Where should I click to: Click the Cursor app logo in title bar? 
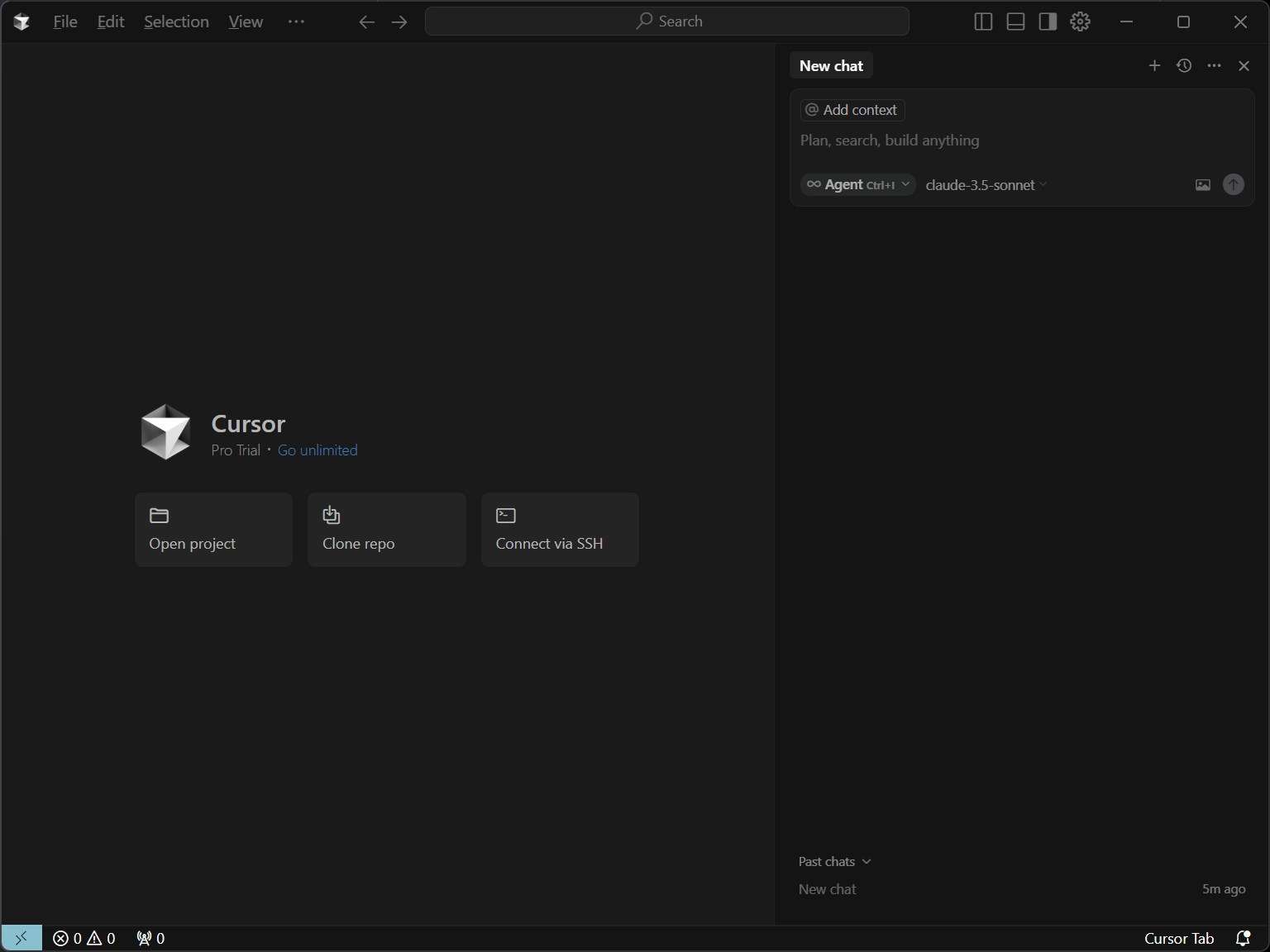click(x=21, y=21)
